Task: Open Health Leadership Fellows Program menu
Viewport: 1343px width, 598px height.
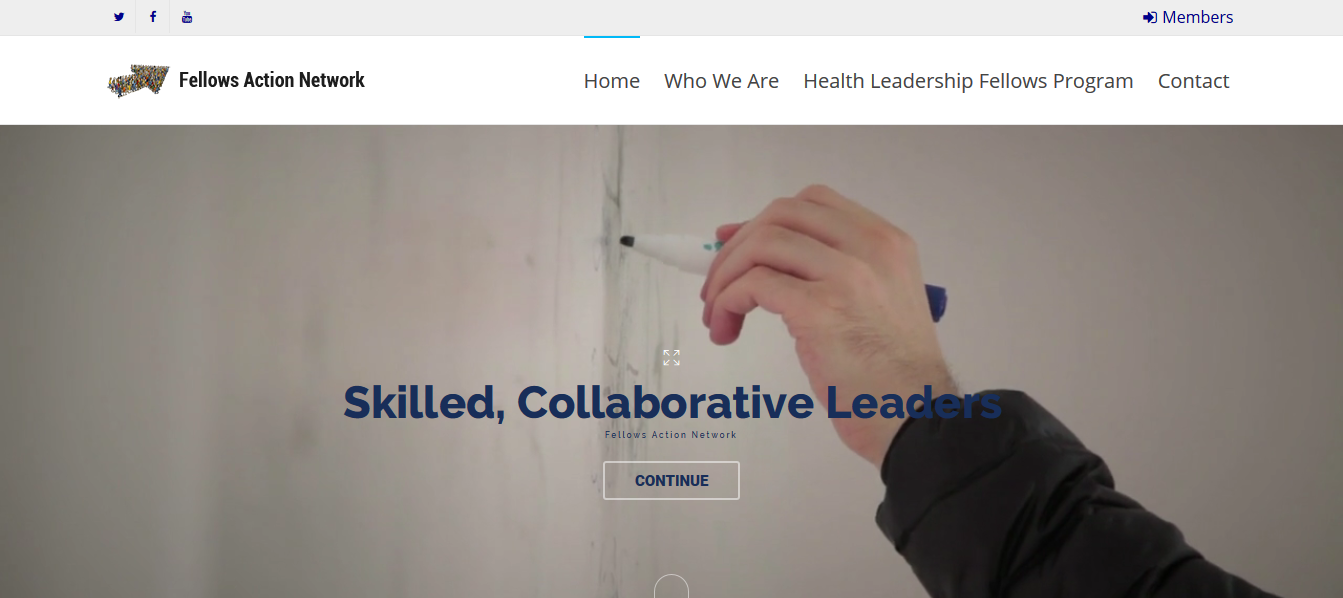Action: 968,81
